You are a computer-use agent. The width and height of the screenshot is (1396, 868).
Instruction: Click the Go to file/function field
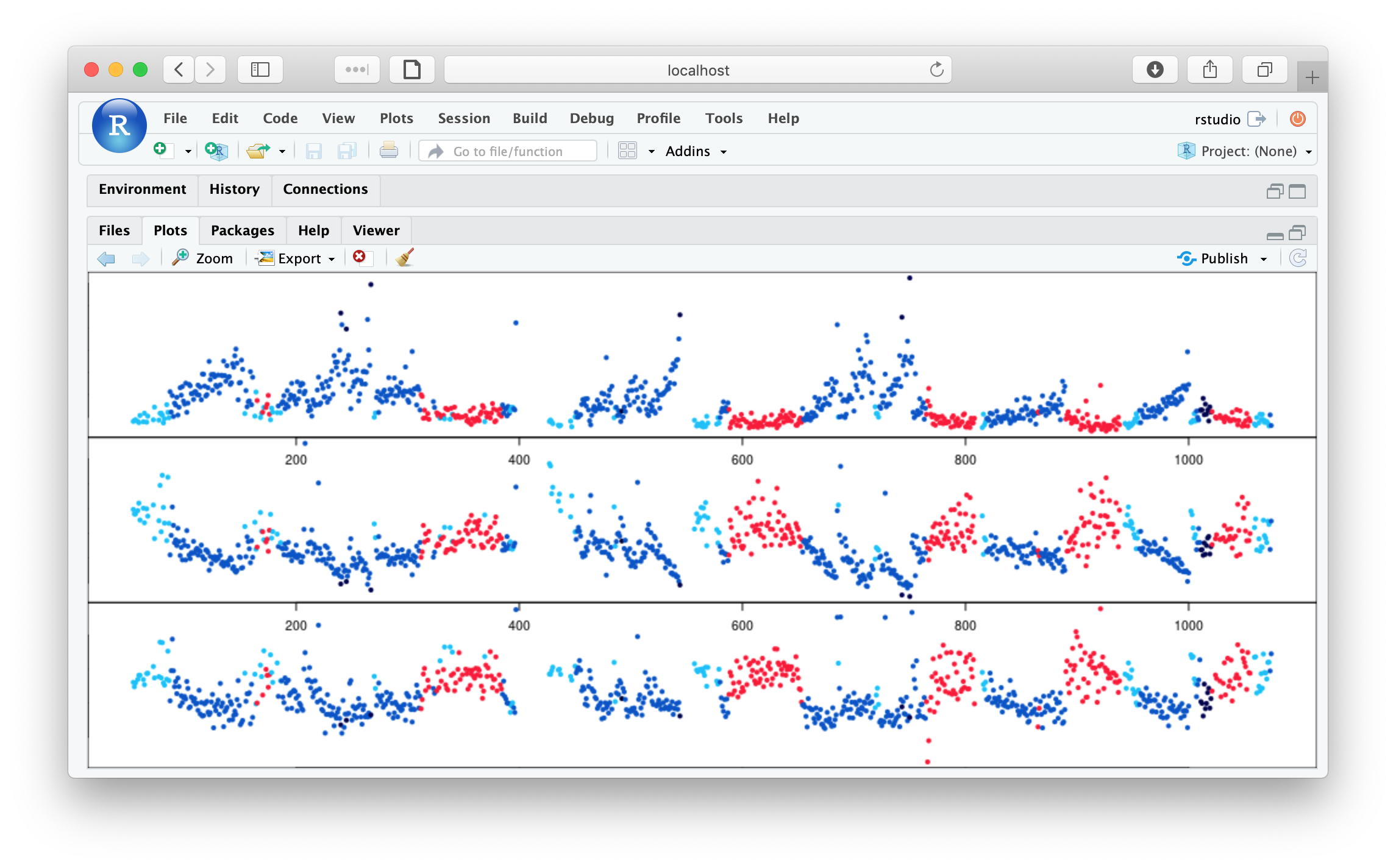507,151
